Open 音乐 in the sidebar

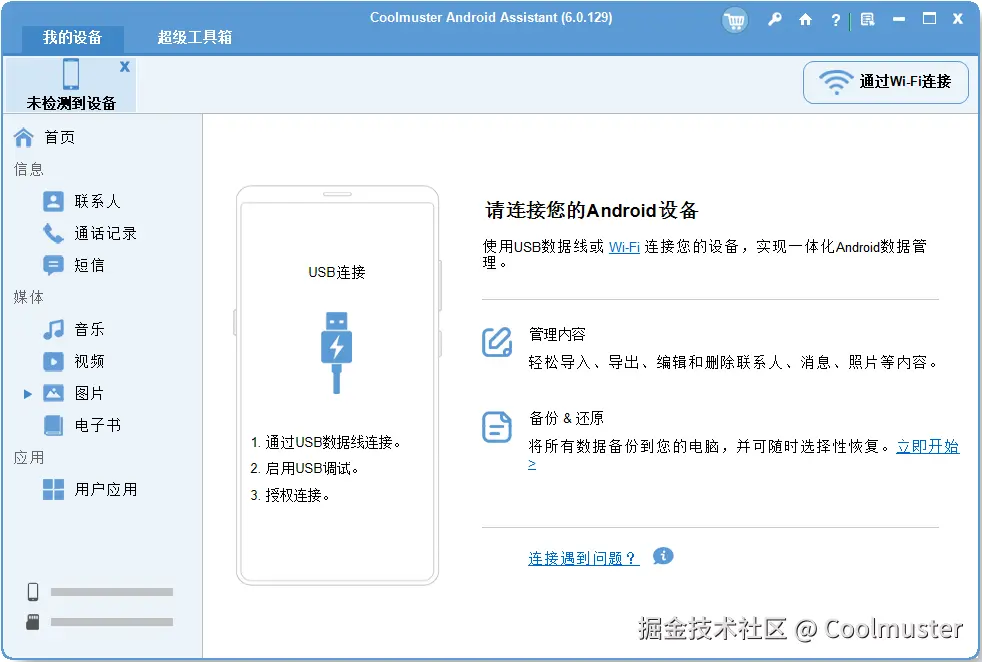point(89,329)
